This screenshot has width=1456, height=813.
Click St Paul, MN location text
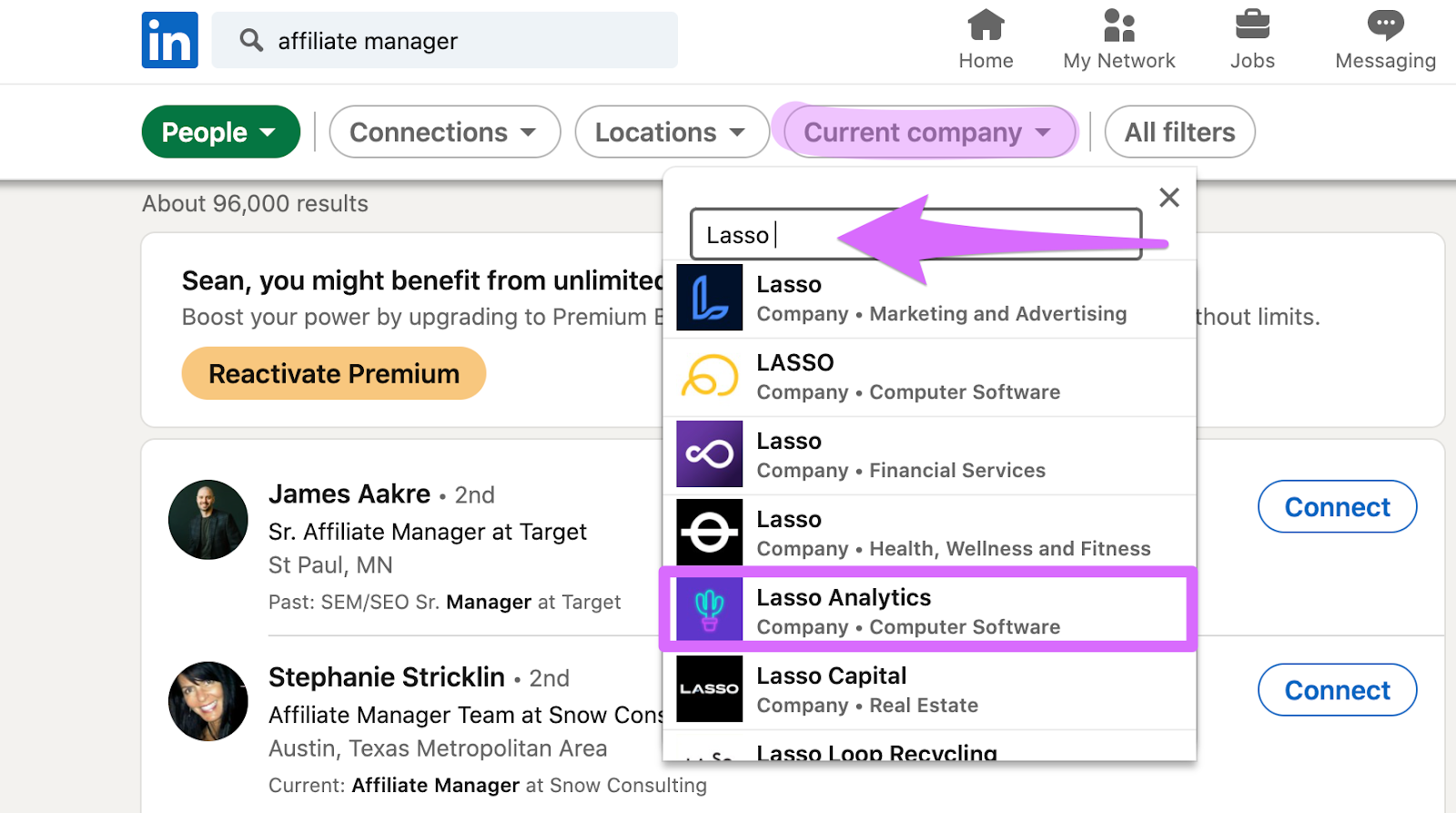pos(330,565)
